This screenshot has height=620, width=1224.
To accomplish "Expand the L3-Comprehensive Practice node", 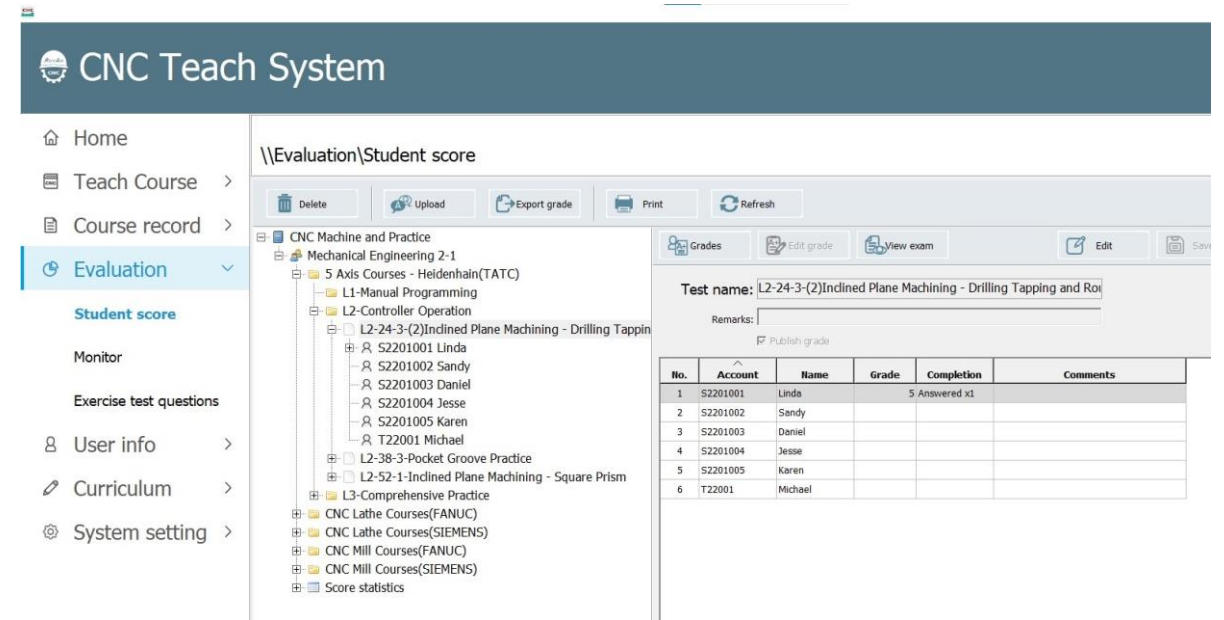I will click(315, 495).
